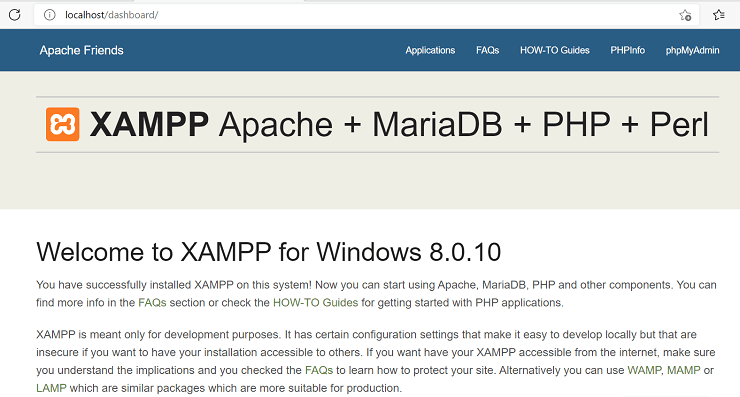Follow the HOW-TO Guides link in paragraph
This screenshot has height=397, width=740.
coord(315,303)
